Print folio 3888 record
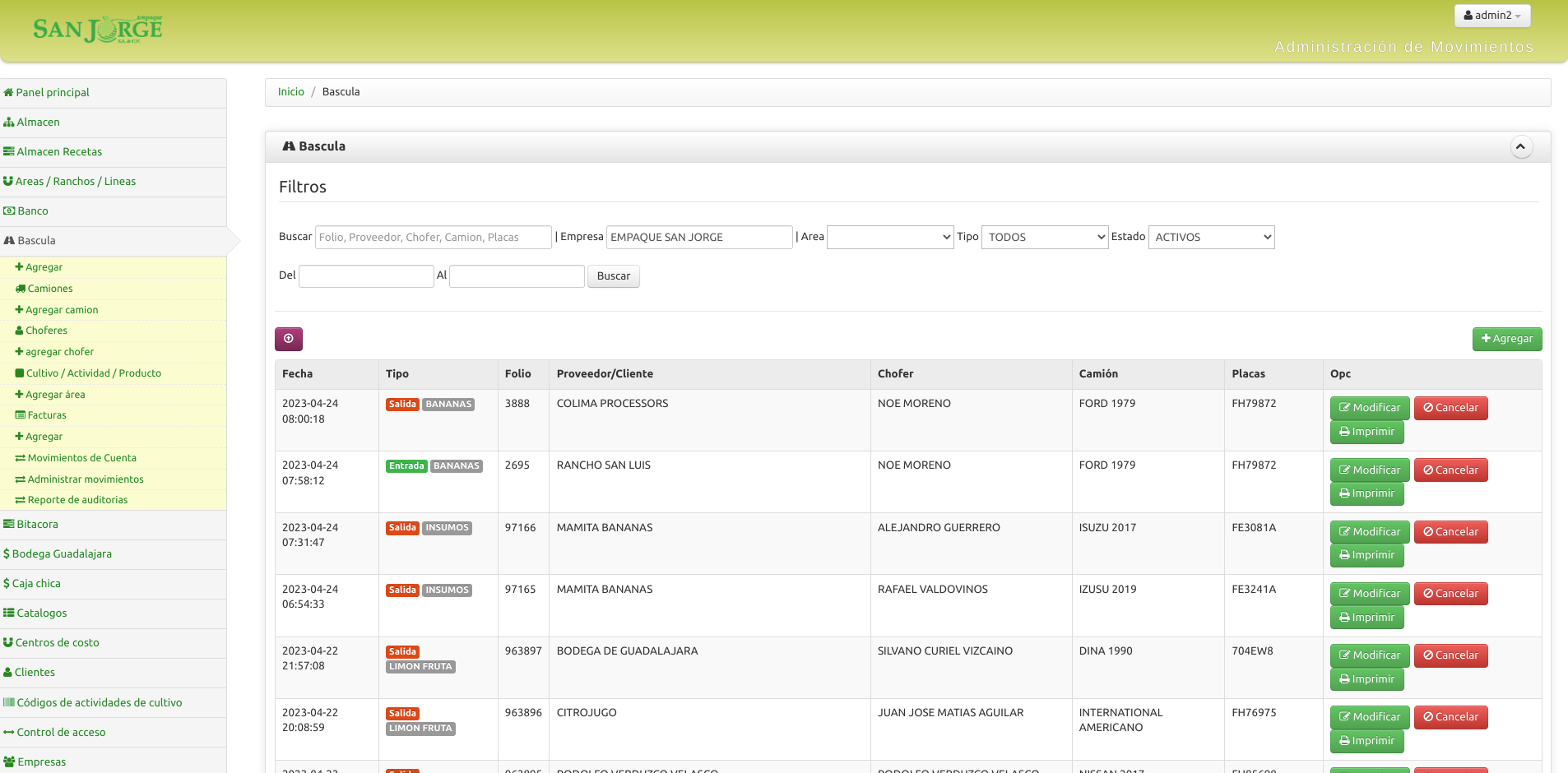Viewport: 1568px width, 773px height. click(1367, 432)
